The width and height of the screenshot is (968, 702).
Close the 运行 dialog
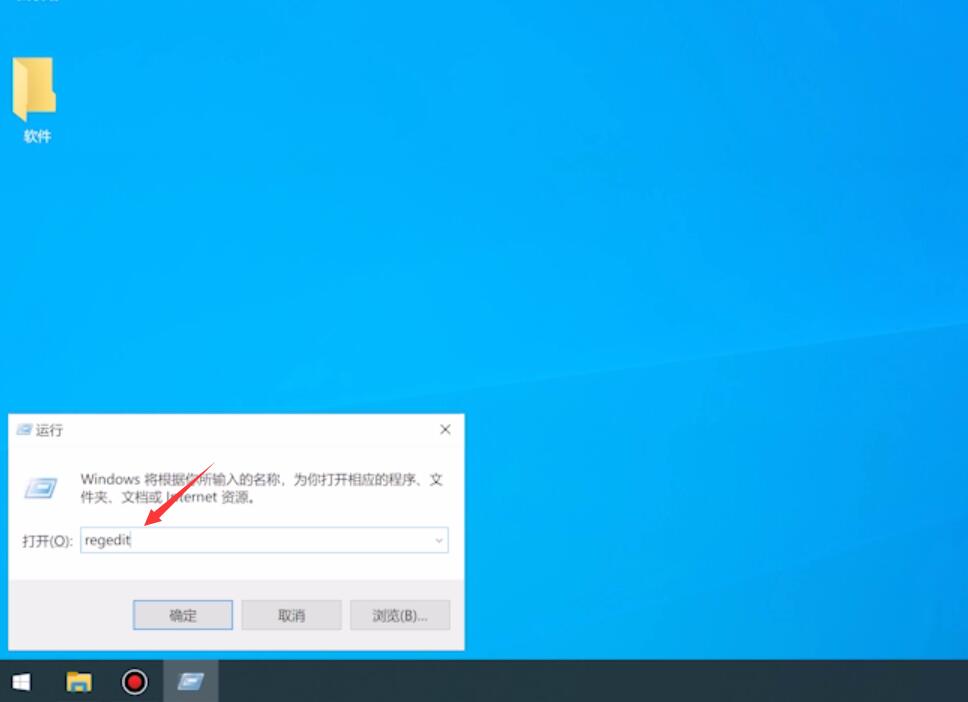[445, 429]
